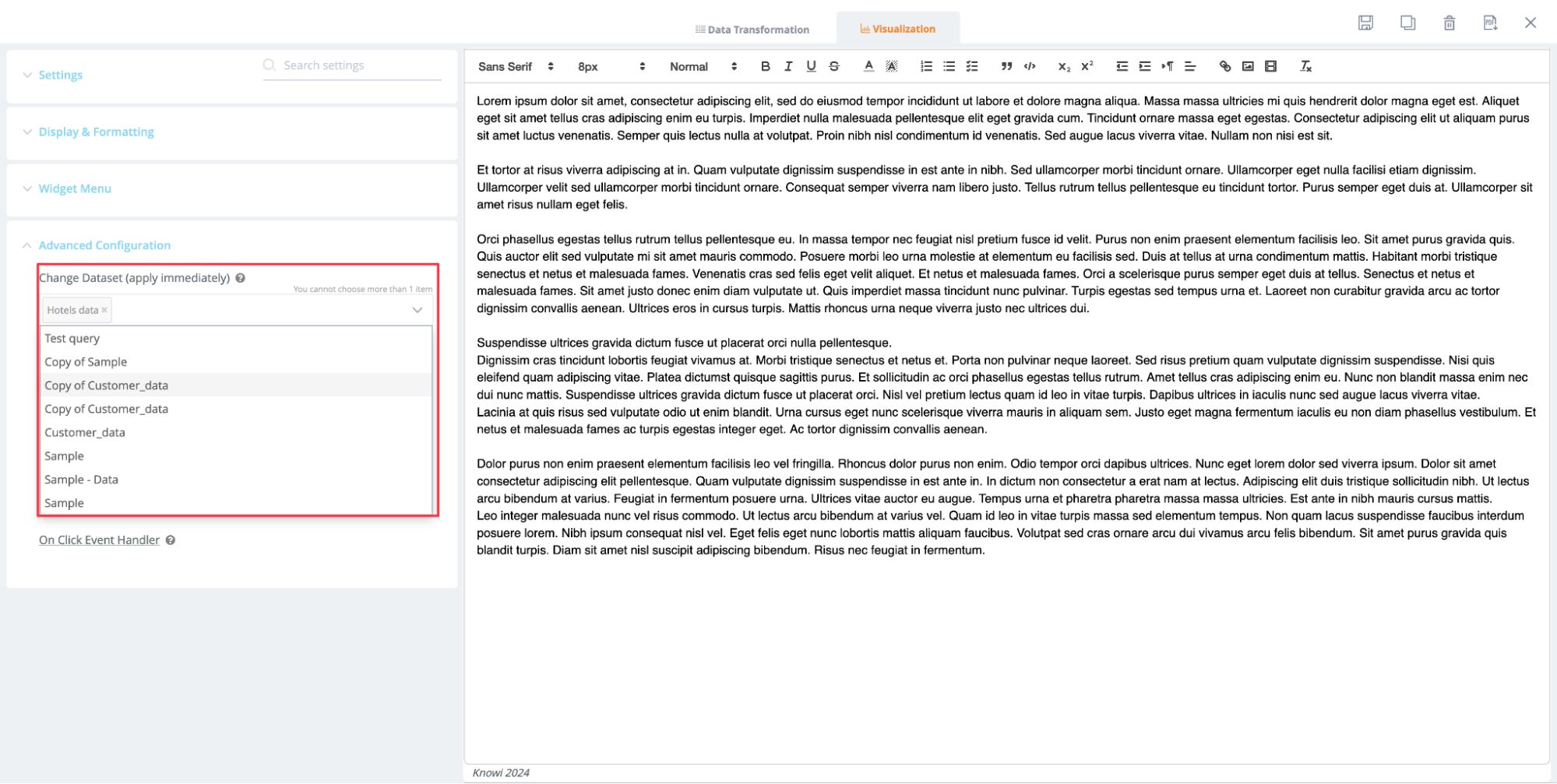The height and width of the screenshot is (784, 1557).
Task: Toggle bold formatting
Action: (765, 66)
